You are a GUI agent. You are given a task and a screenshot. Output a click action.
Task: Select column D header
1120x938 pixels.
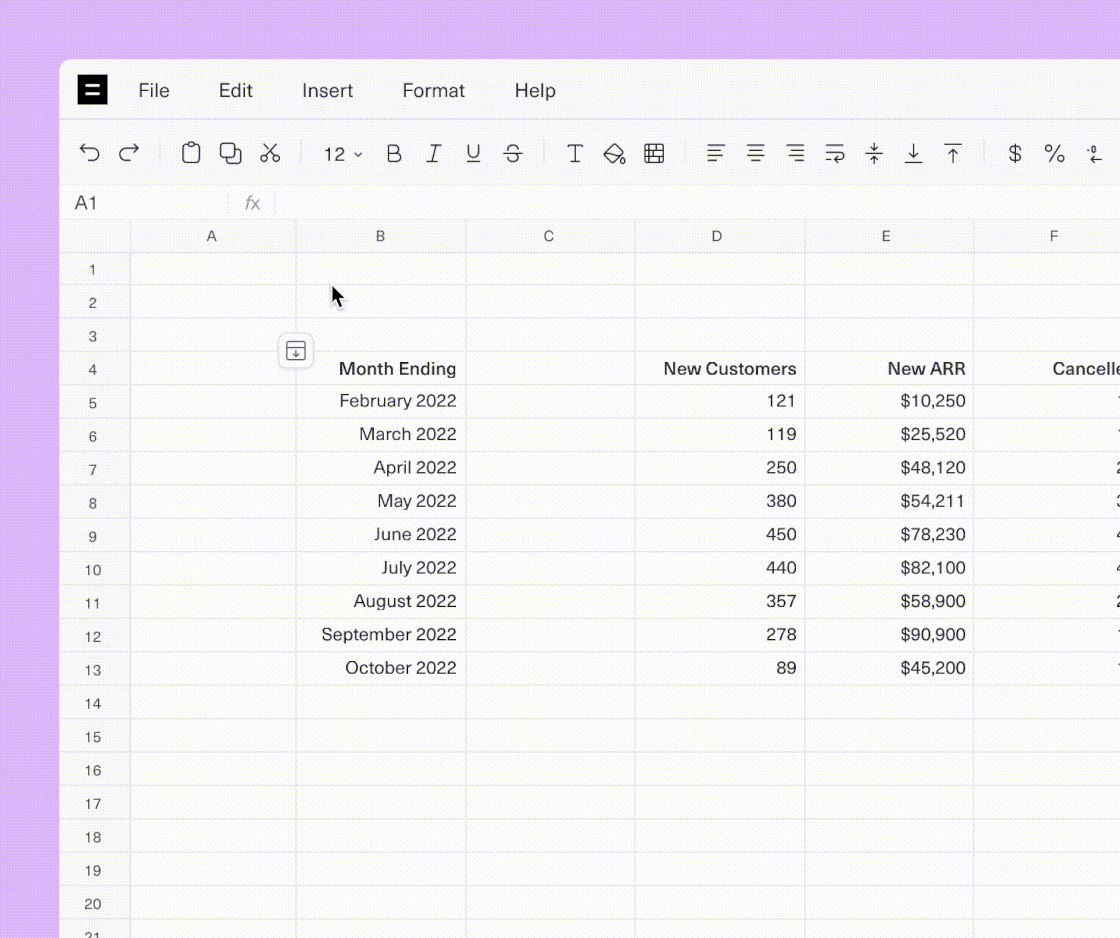point(718,236)
